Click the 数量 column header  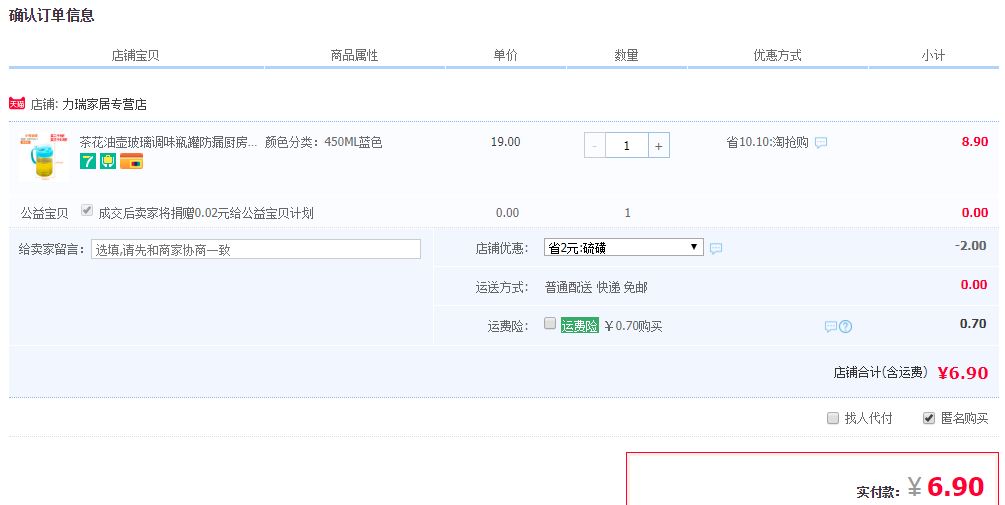(x=626, y=55)
